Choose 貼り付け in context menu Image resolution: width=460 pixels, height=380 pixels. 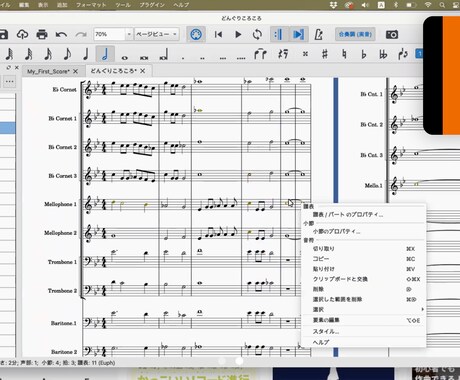tap(363, 269)
